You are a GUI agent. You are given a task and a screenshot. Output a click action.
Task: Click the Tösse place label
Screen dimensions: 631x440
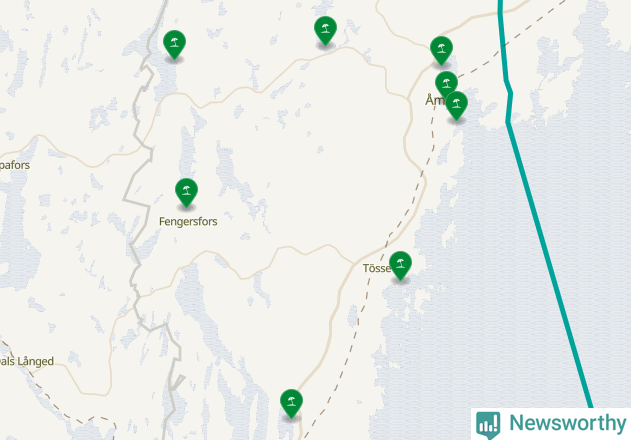[x=376, y=268]
